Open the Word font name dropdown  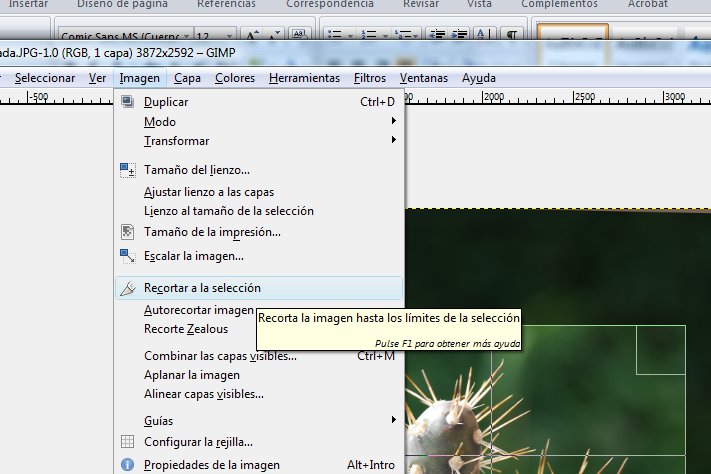point(186,36)
